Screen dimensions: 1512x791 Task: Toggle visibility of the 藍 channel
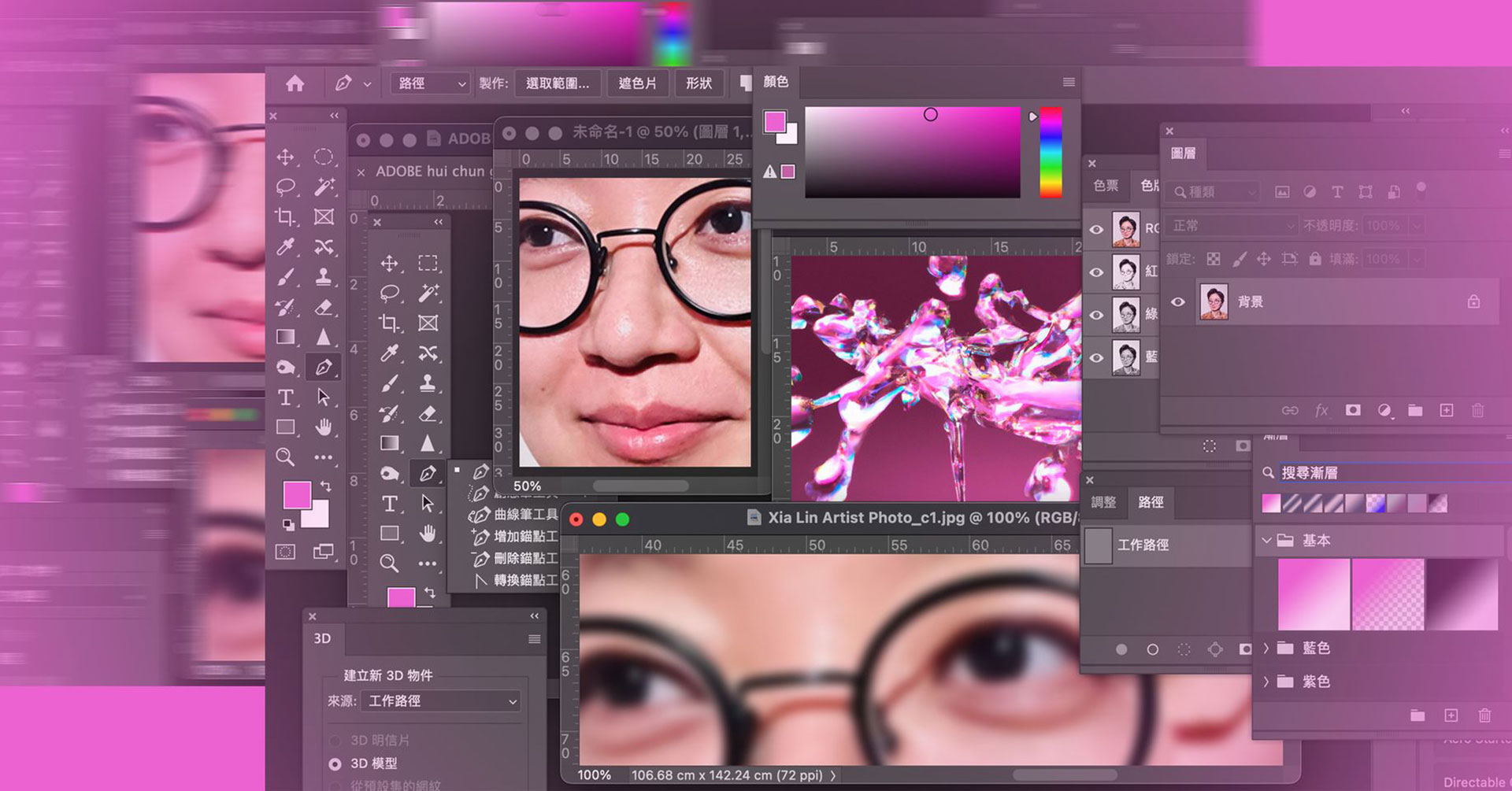(1096, 357)
